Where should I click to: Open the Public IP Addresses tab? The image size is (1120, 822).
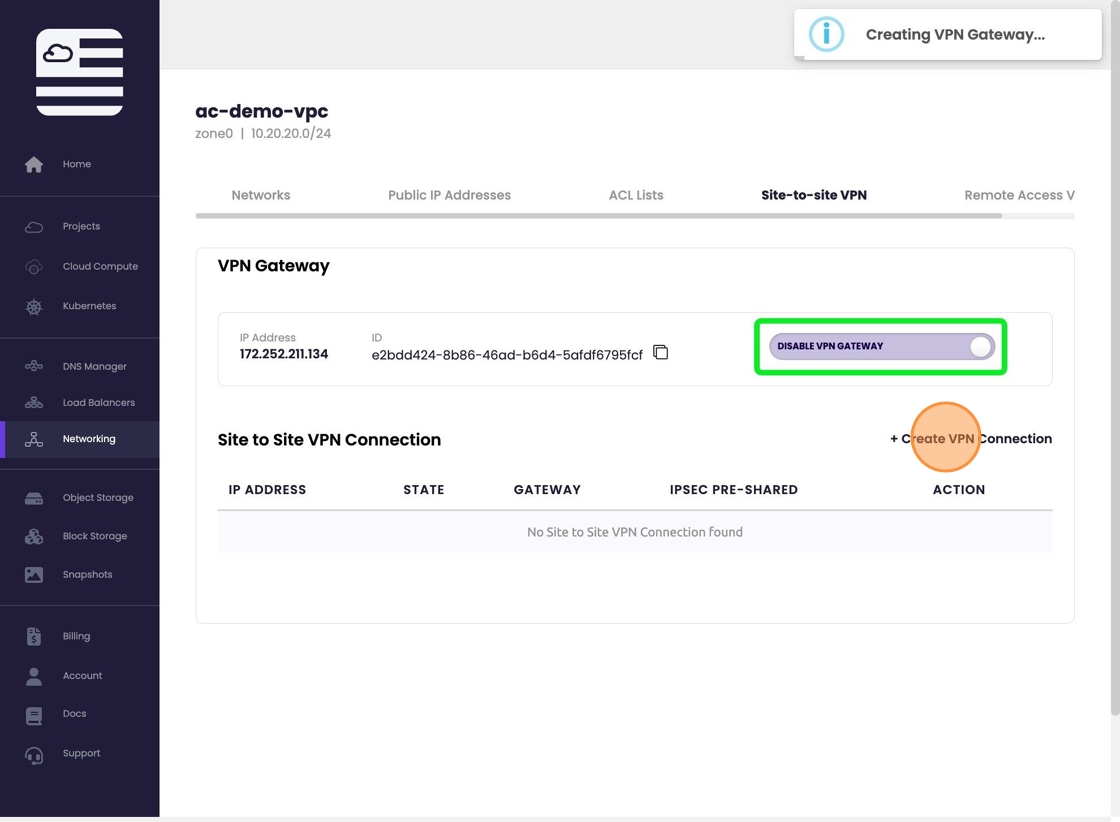point(449,195)
